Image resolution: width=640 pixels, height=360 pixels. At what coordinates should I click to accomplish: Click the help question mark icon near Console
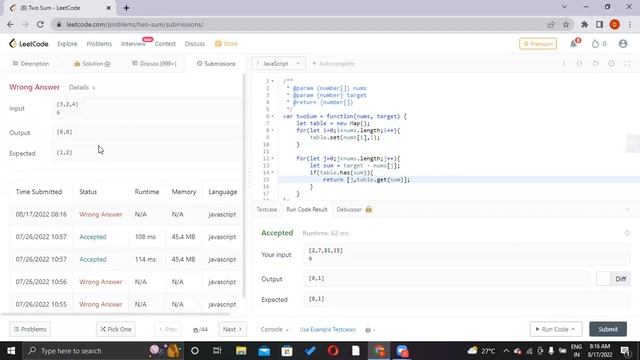coord(368,330)
